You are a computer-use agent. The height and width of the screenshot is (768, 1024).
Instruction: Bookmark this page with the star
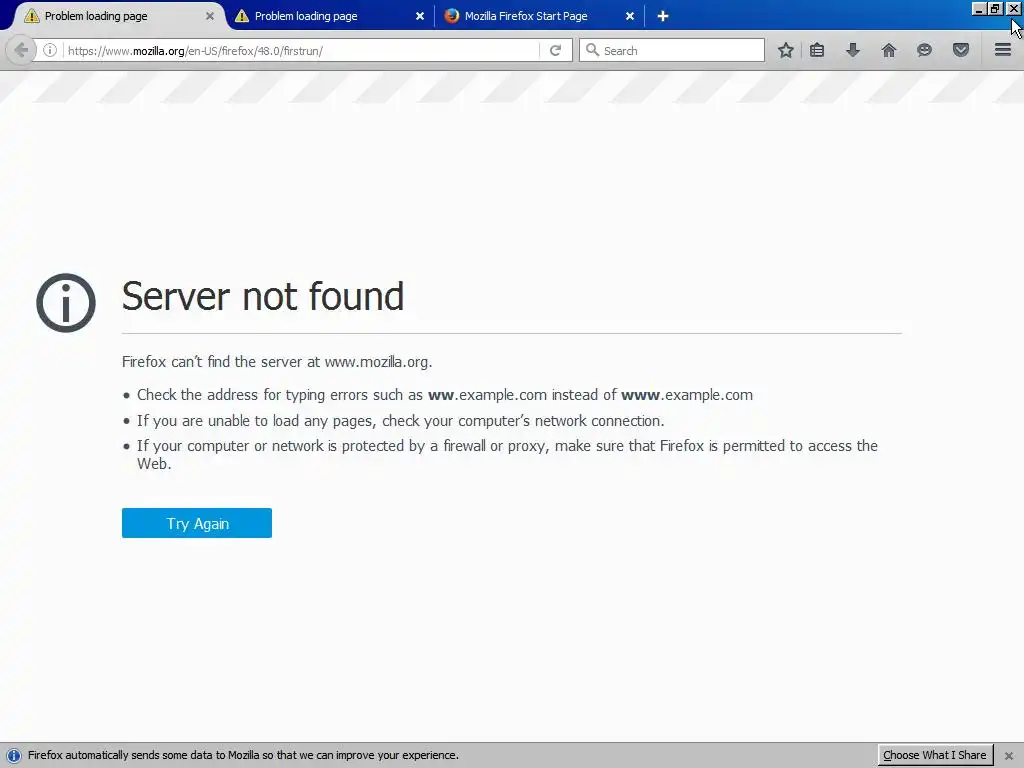pyautogui.click(x=786, y=50)
